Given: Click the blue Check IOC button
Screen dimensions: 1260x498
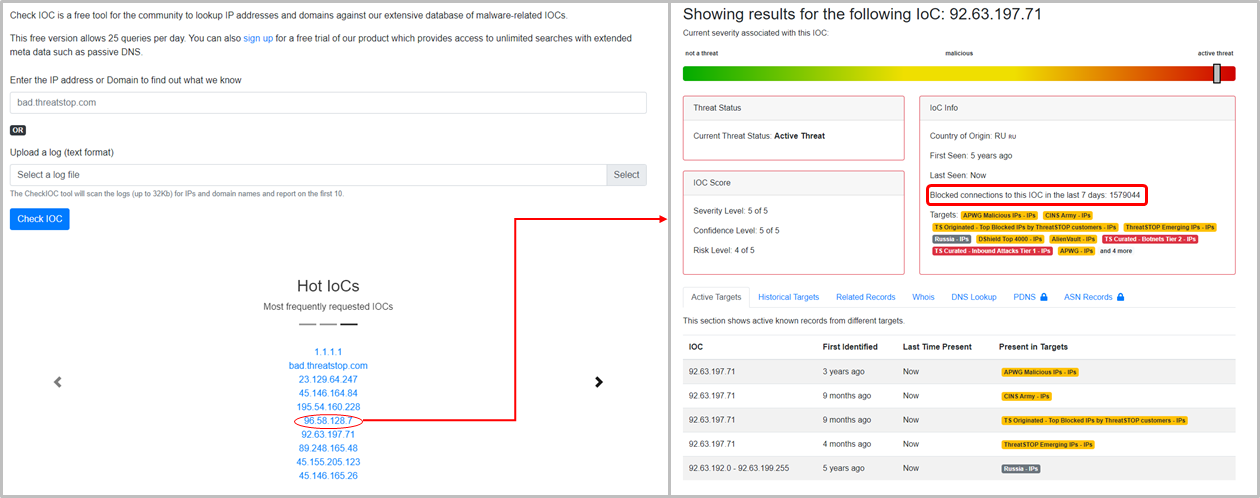Looking at the screenshot, I should tap(40, 219).
